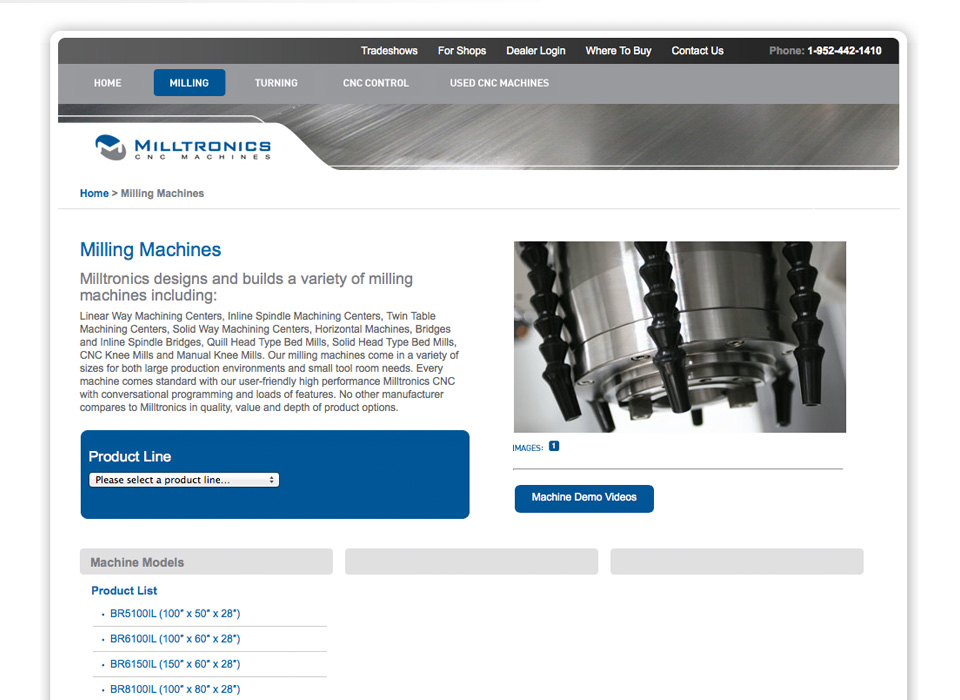960x700 pixels.
Task: Open the BR6100IL product link
Action: 175,639
